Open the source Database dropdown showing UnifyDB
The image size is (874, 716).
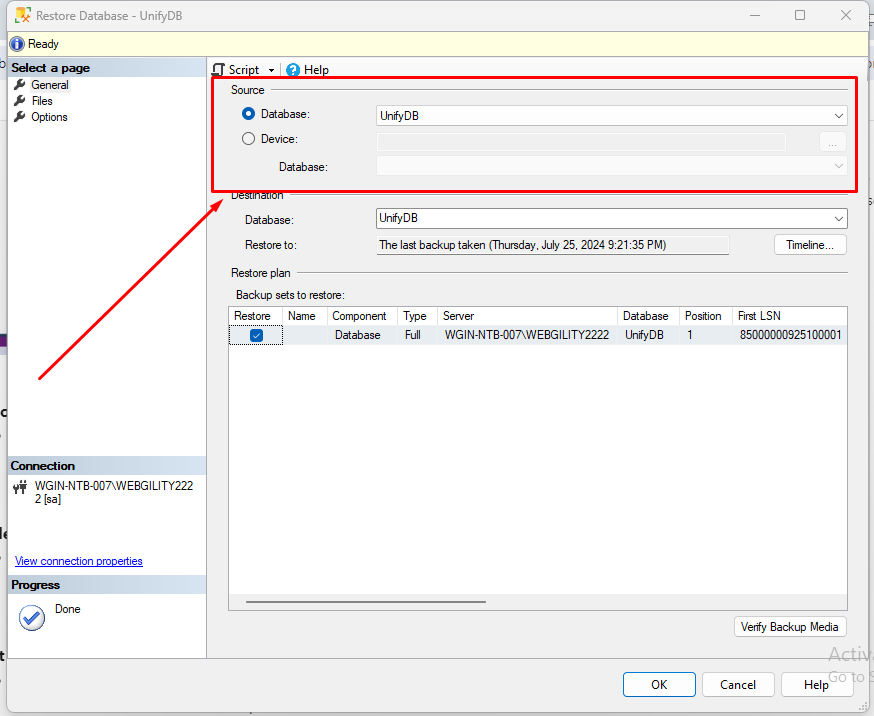(x=839, y=115)
